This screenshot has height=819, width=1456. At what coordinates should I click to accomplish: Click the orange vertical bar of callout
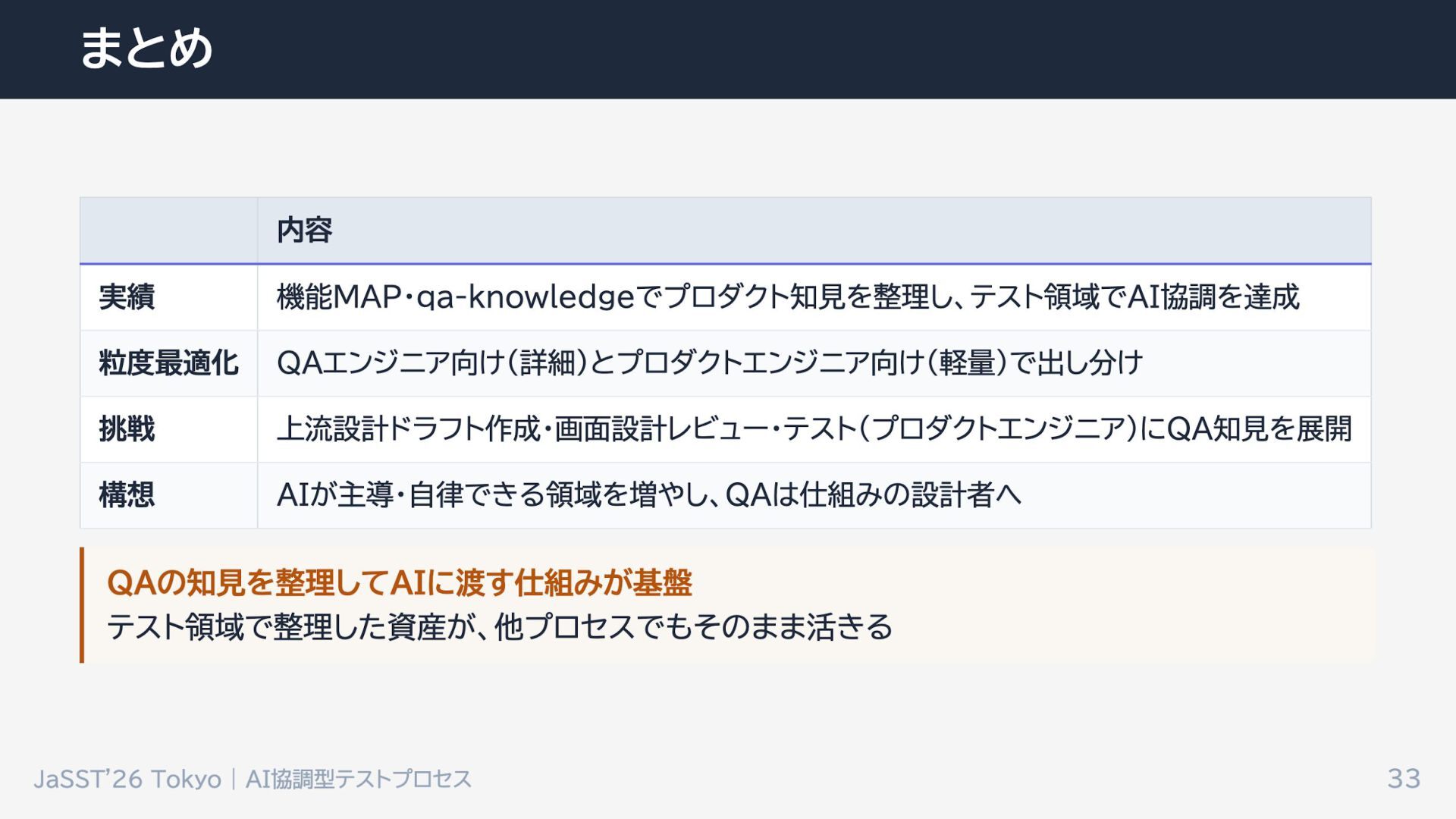pyautogui.click(x=82, y=605)
